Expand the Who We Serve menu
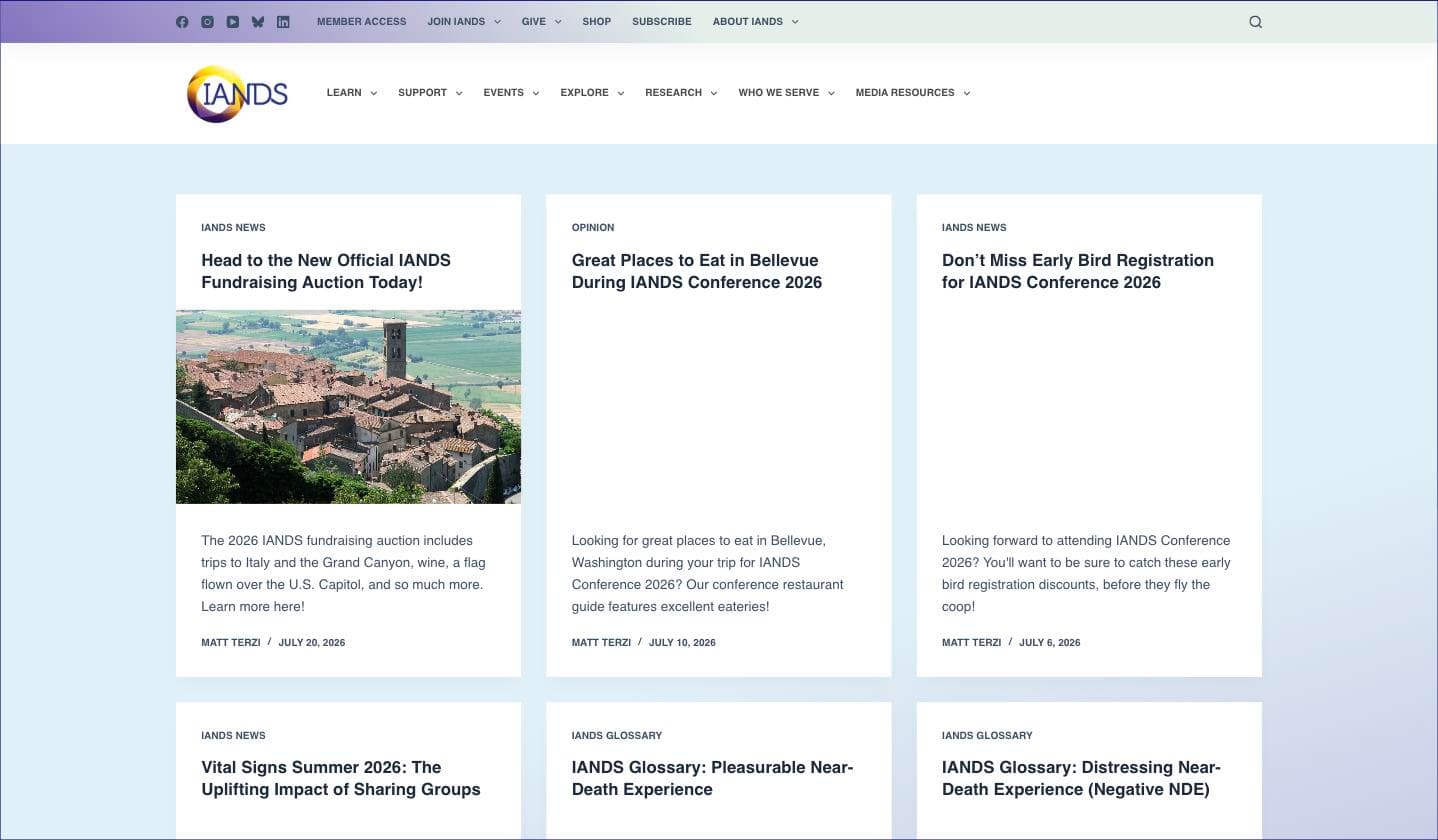The width and height of the screenshot is (1438, 840). (x=786, y=92)
